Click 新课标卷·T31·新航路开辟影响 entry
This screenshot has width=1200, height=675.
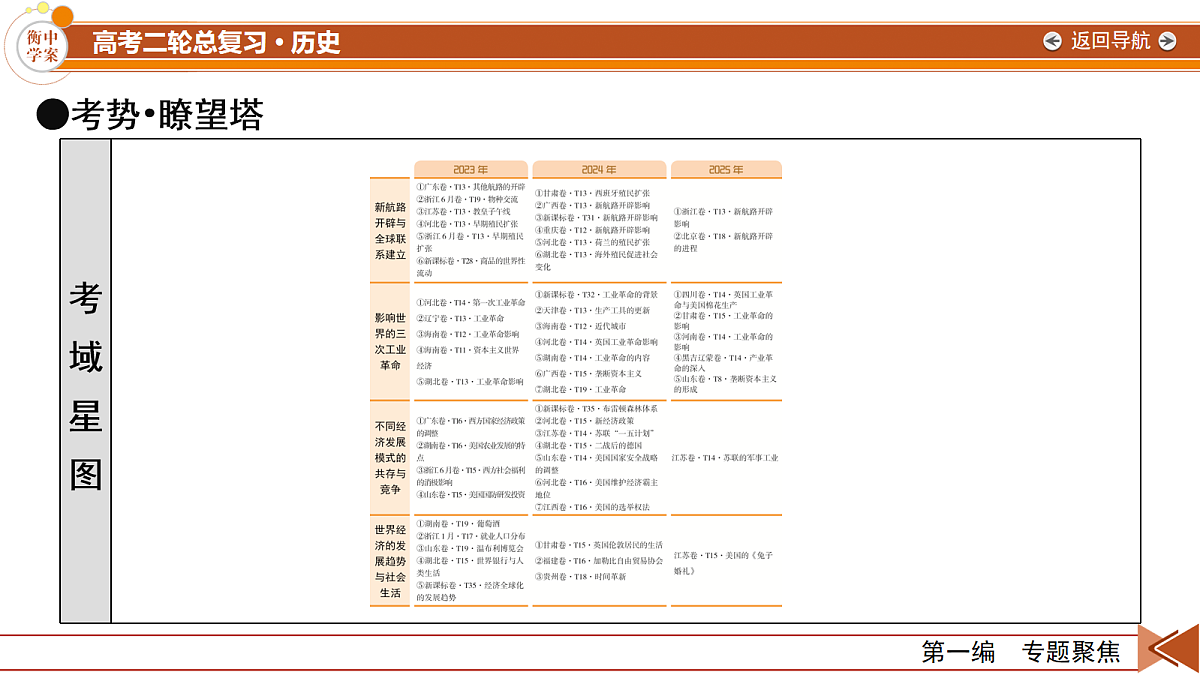596,217
